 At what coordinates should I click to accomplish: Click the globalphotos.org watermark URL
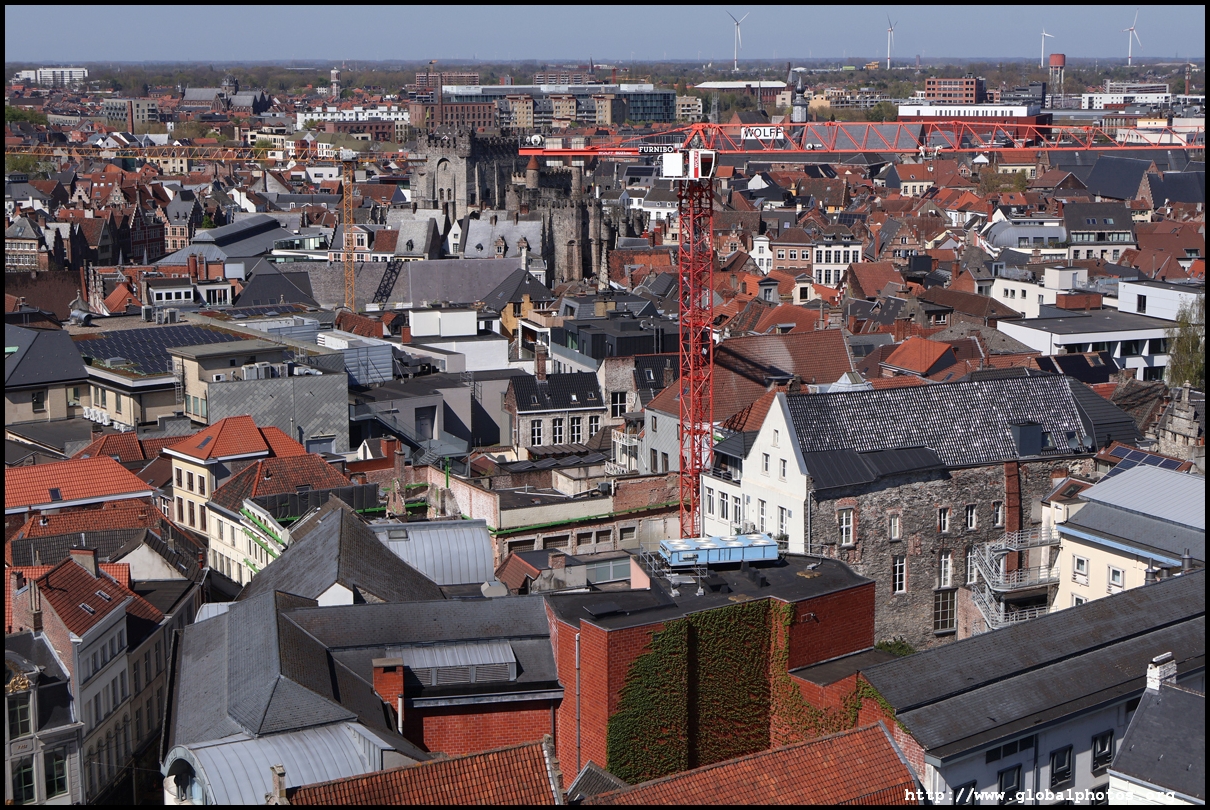click(1040, 796)
